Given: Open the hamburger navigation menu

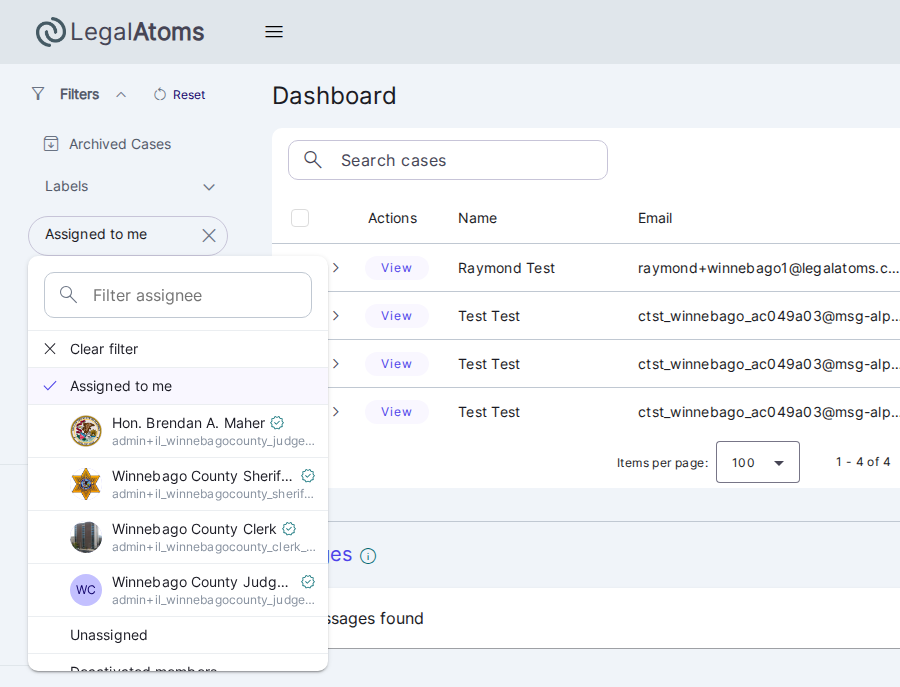Looking at the screenshot, I should pyautogui.click(x=274, y=32).
